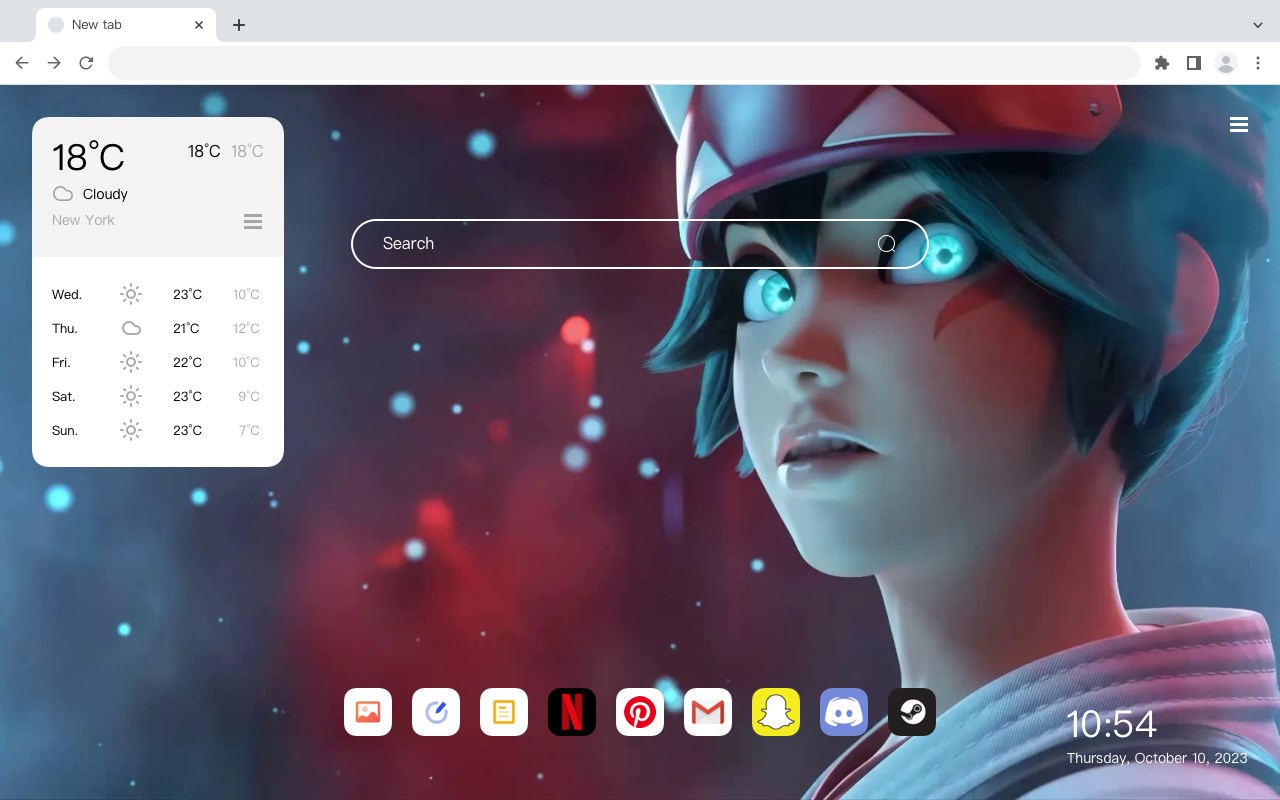1280x800 pixels.
Task: Click the Cloudy cloud icon in the weather widget
Action: (63, 194)
